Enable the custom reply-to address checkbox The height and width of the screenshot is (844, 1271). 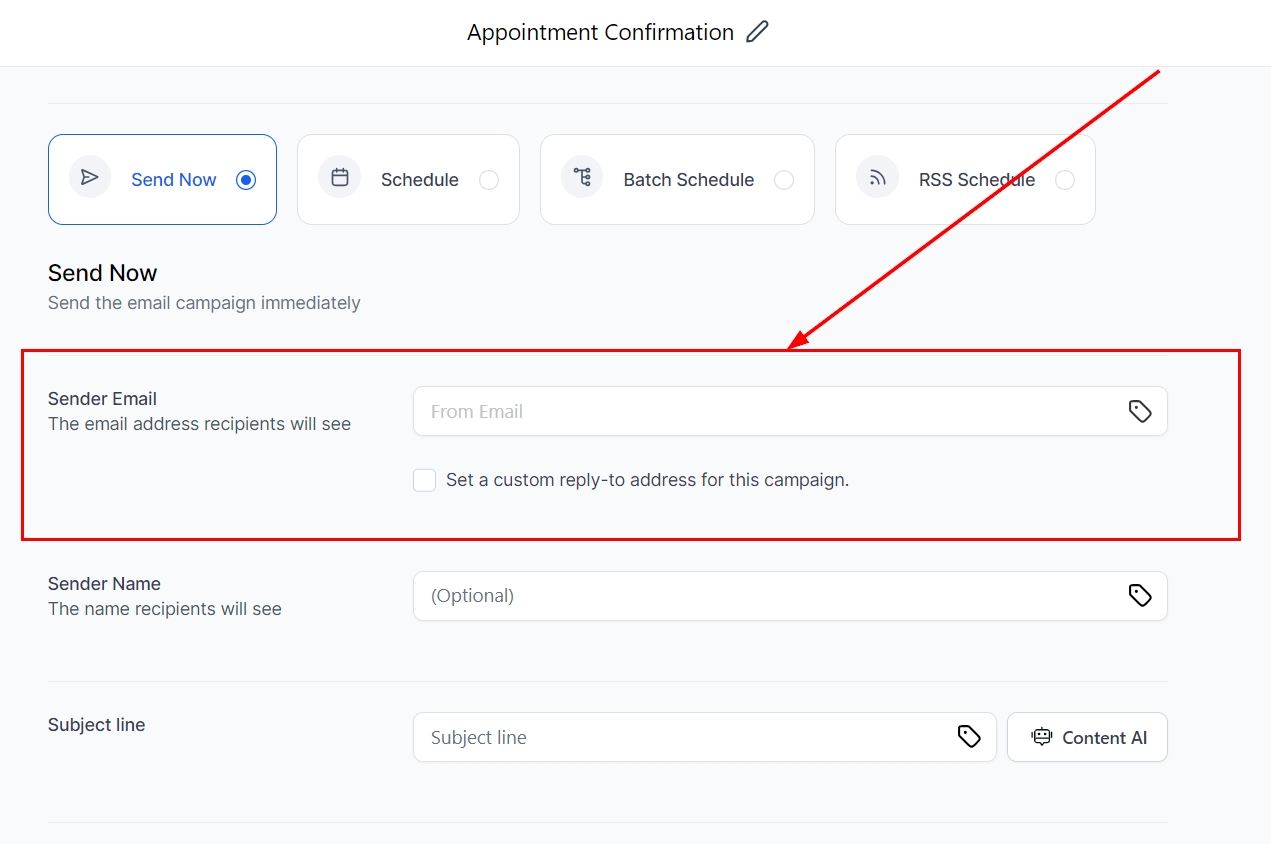pyautogui.click(x=425, y=480)
